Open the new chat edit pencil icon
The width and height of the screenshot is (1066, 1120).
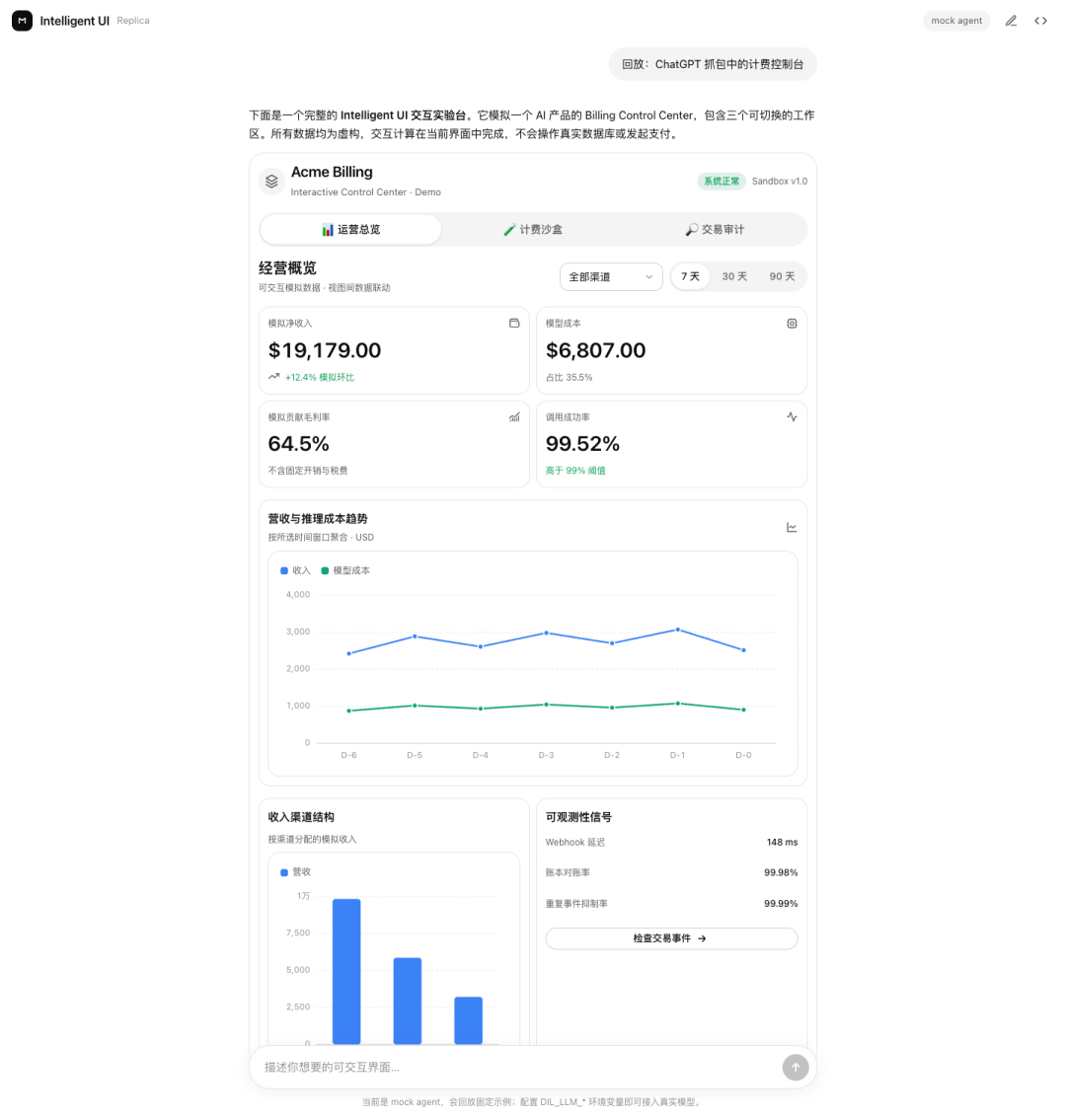(x=1011, y=21)
